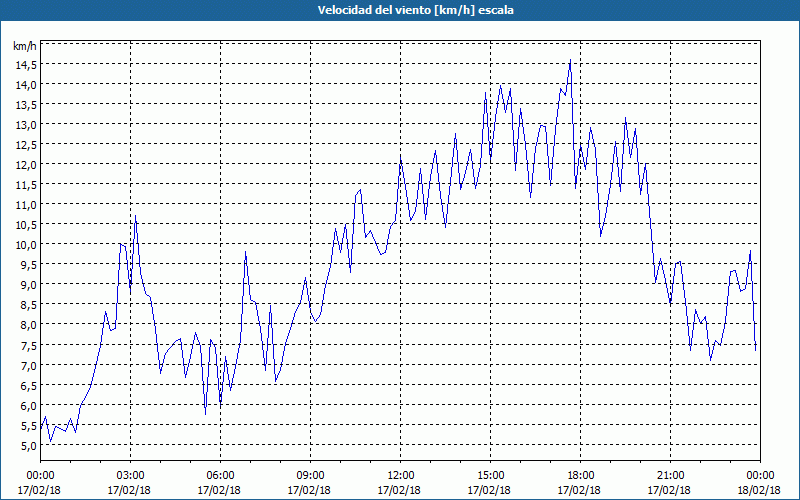This screenshot has height=500, width=800.
Task: Click the "21:00" x-axis time label
Action: pos(670,476)
